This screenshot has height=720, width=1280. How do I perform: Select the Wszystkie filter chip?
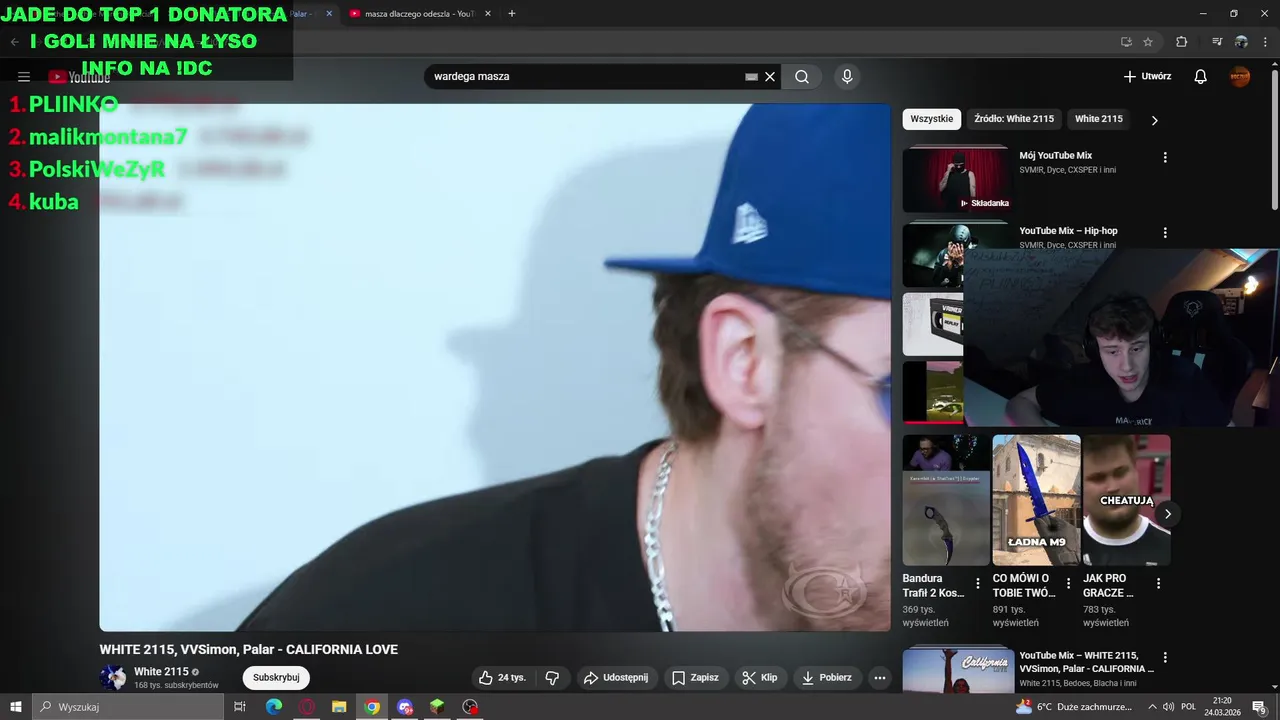(932, 119)
